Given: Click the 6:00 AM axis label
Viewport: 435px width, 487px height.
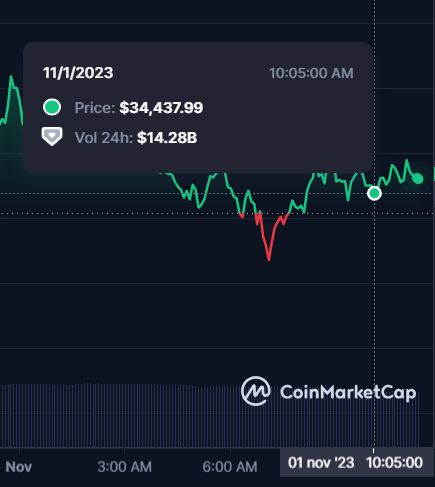Looking at the screenshot, I should [230, 467].
